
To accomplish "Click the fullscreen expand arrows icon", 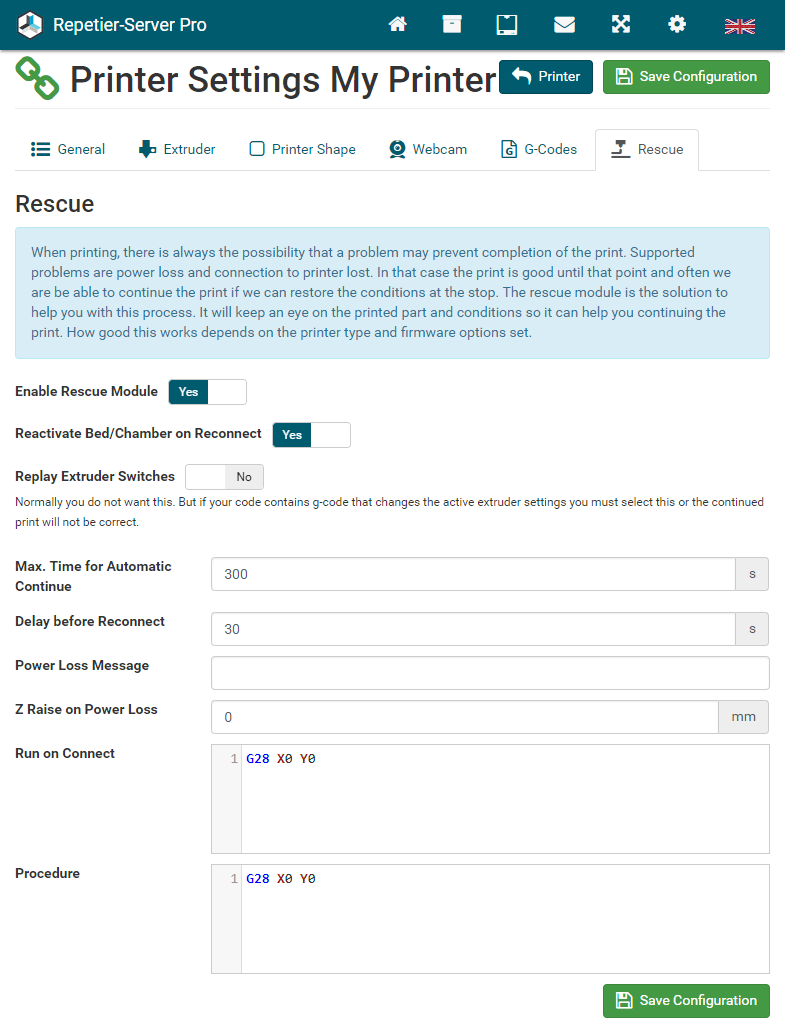I will click(621, 25).
